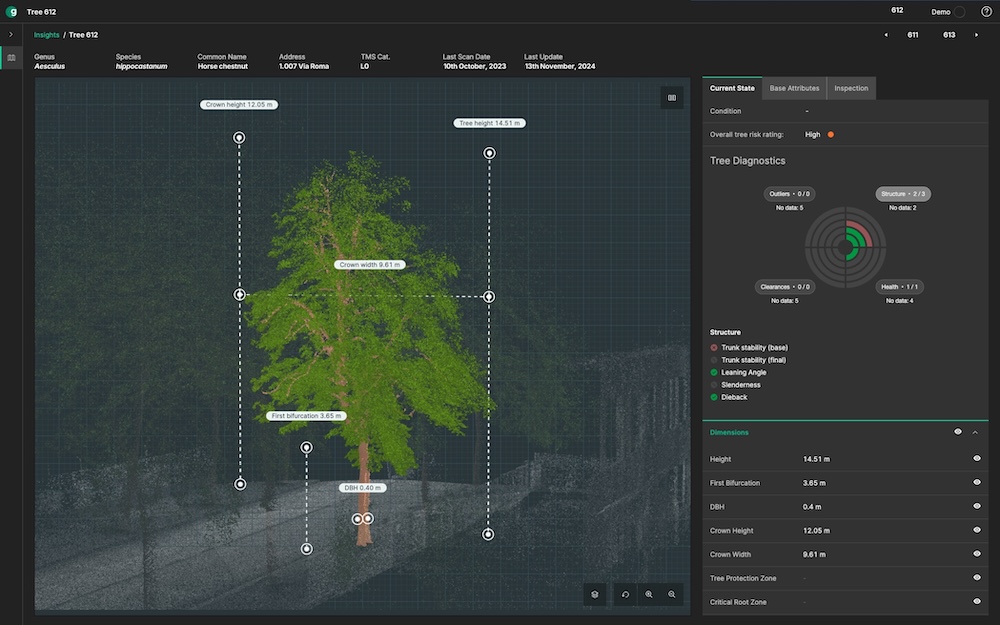This screenshot has height=625, width=1000.
Task: Click the Slenderness structure row
Action: tap(735, 385)
